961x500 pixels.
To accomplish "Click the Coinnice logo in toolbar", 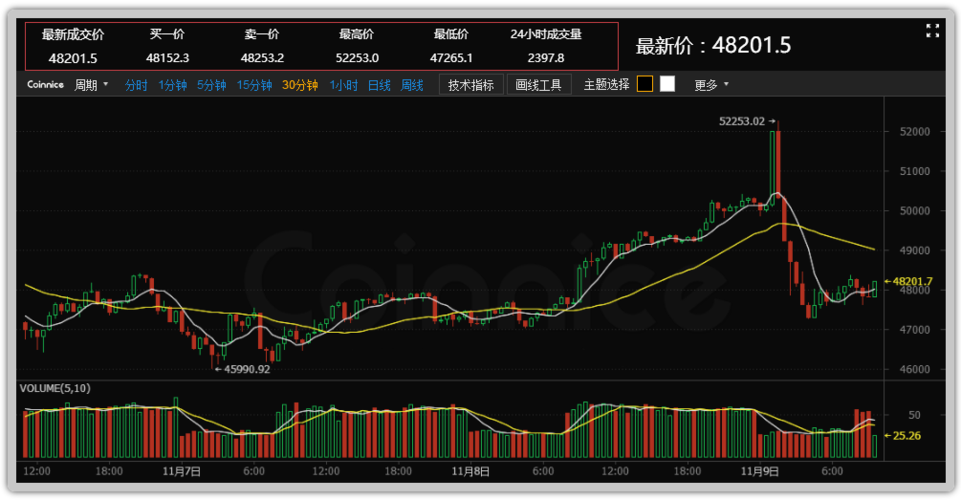I will click(44, 85).
